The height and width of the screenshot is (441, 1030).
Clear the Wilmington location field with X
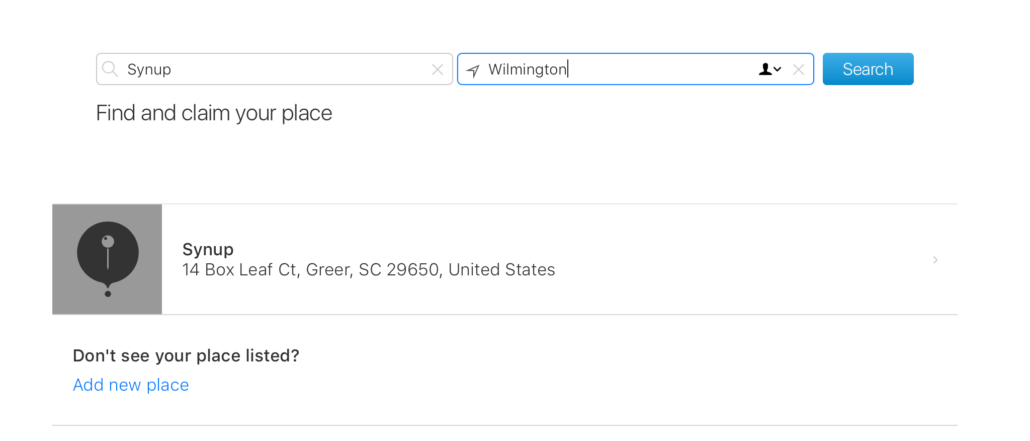(x=798, y=70)
